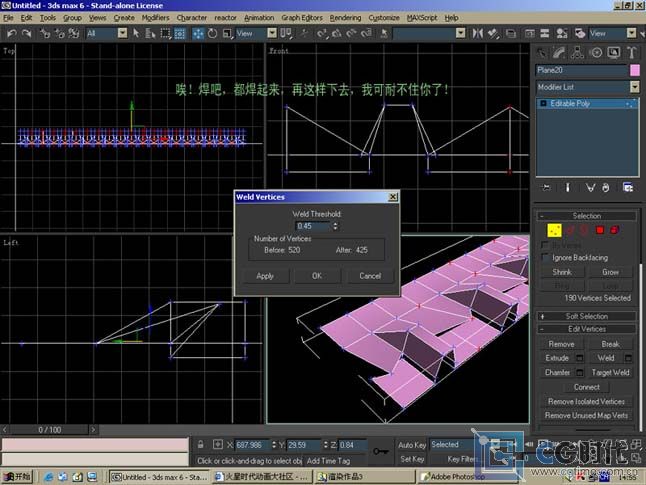Click the Weld Threshold value field
Image resolution: width=646 pixels, height=485 pixels.
coord(313,226)
